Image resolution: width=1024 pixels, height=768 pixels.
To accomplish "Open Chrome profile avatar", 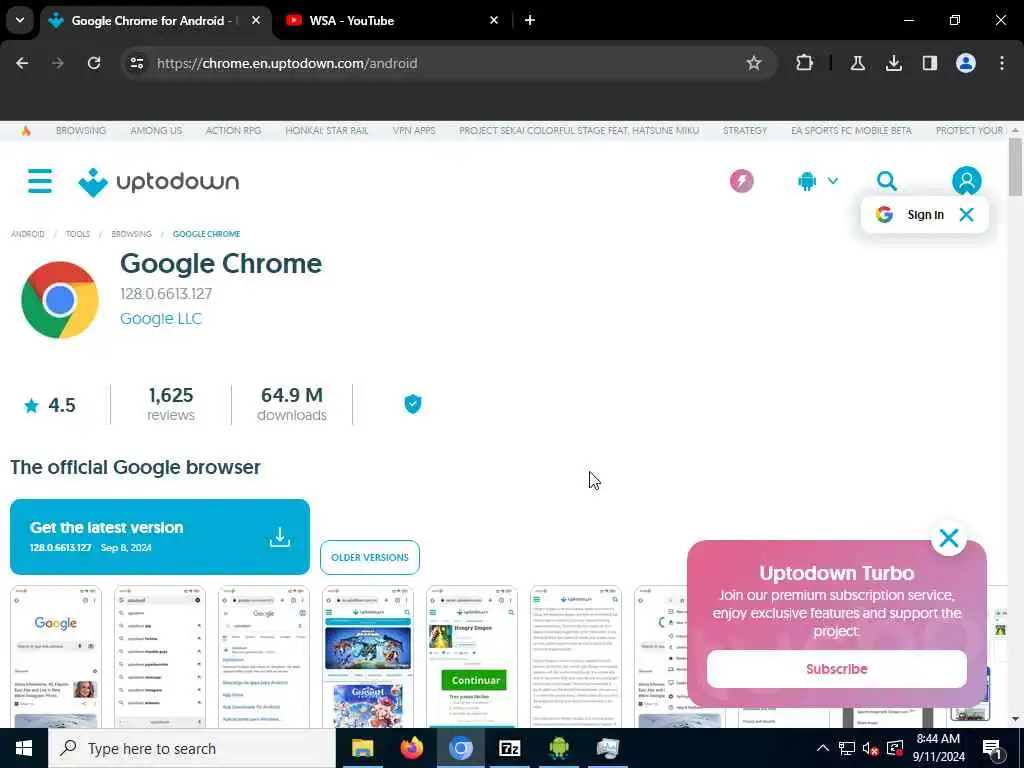I will [x=965, y=63].
